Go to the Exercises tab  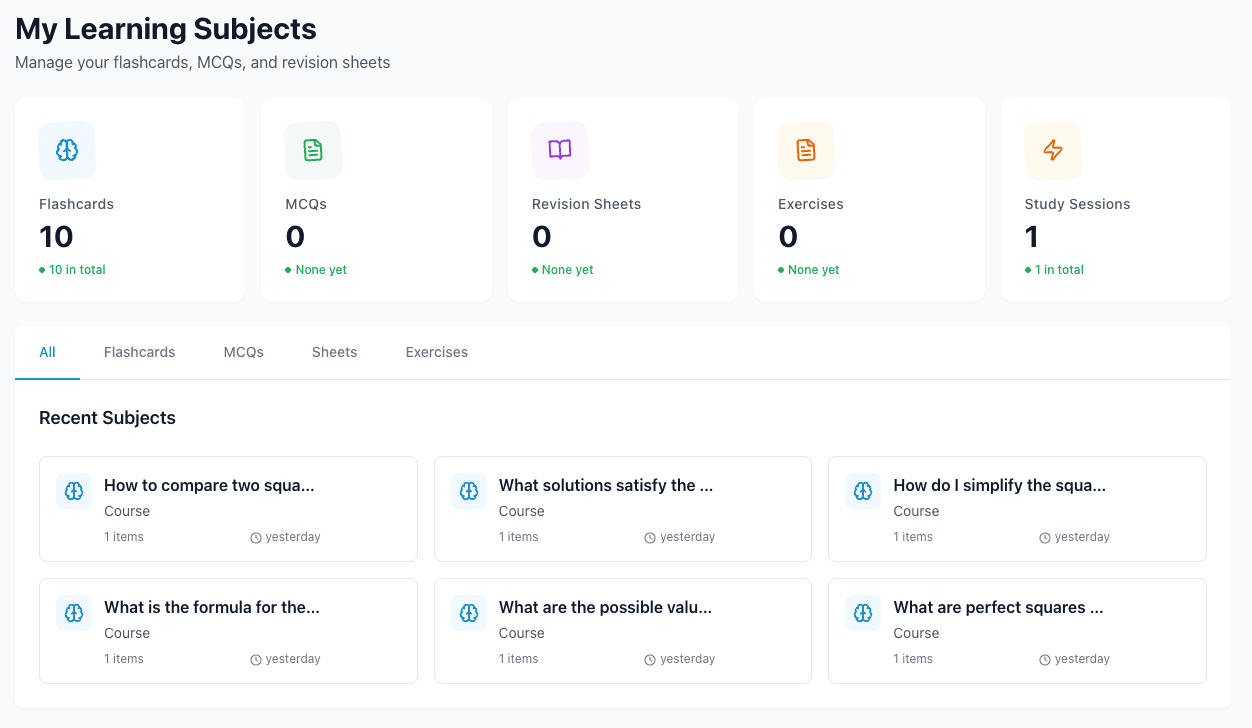[x=436, y=352]
